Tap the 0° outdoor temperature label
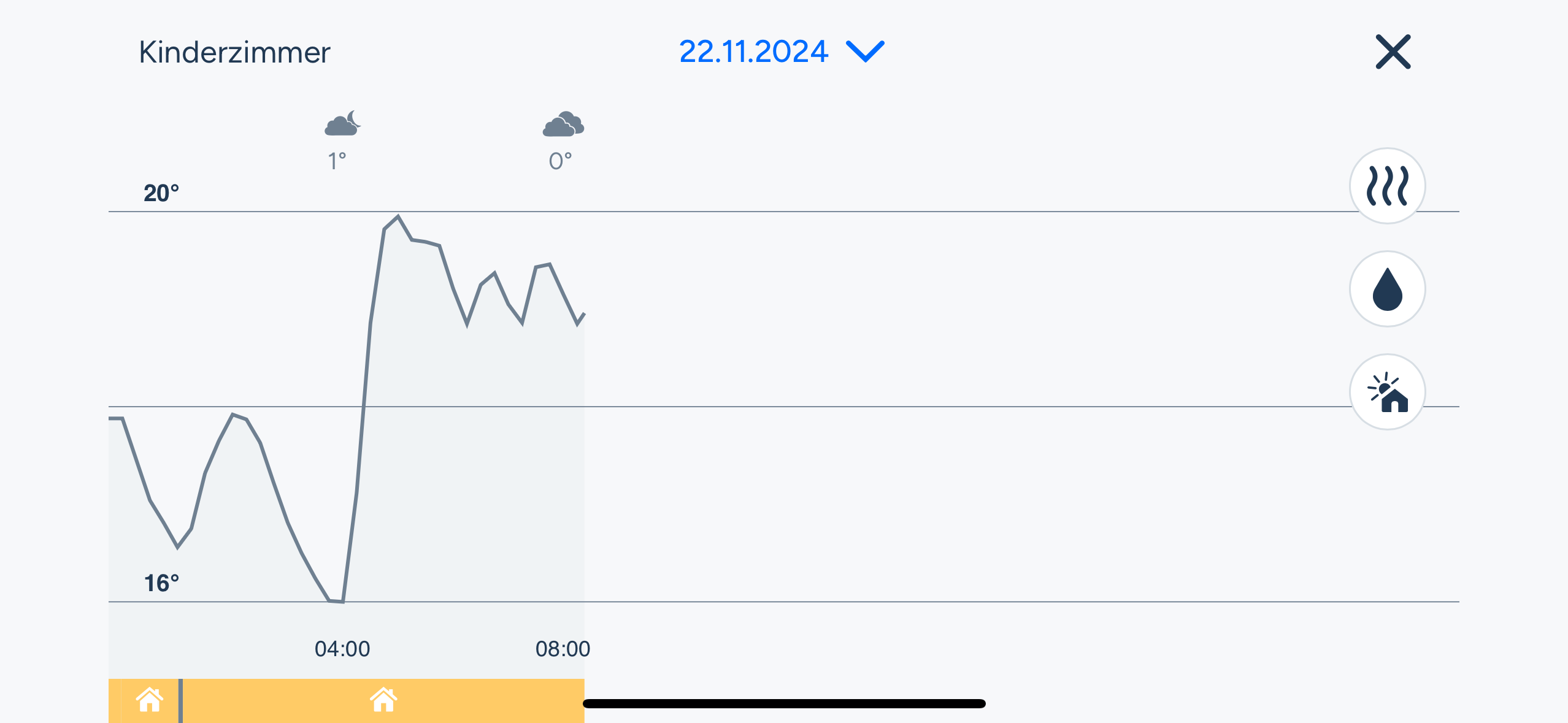 click(560, 161)
